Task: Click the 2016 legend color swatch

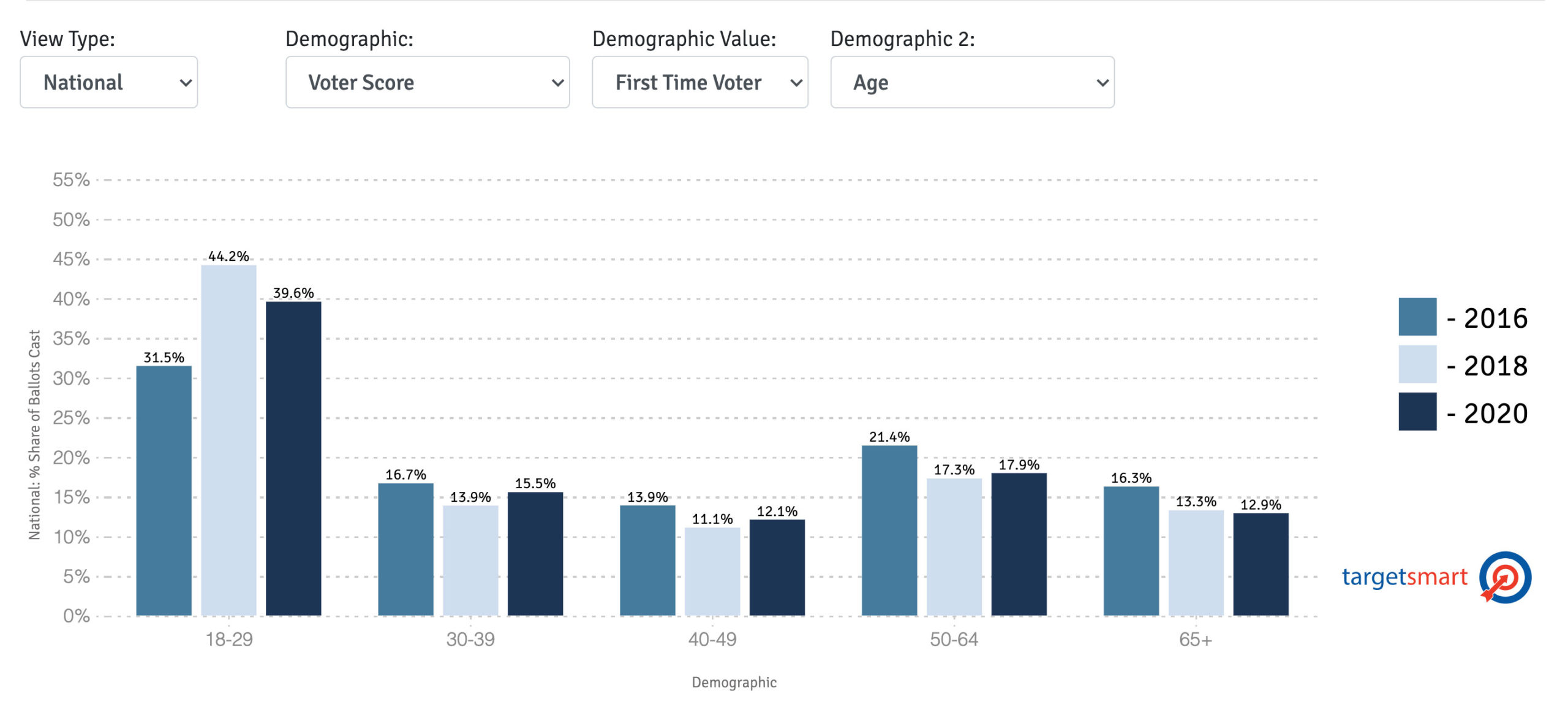Action: click(1417, 317)
